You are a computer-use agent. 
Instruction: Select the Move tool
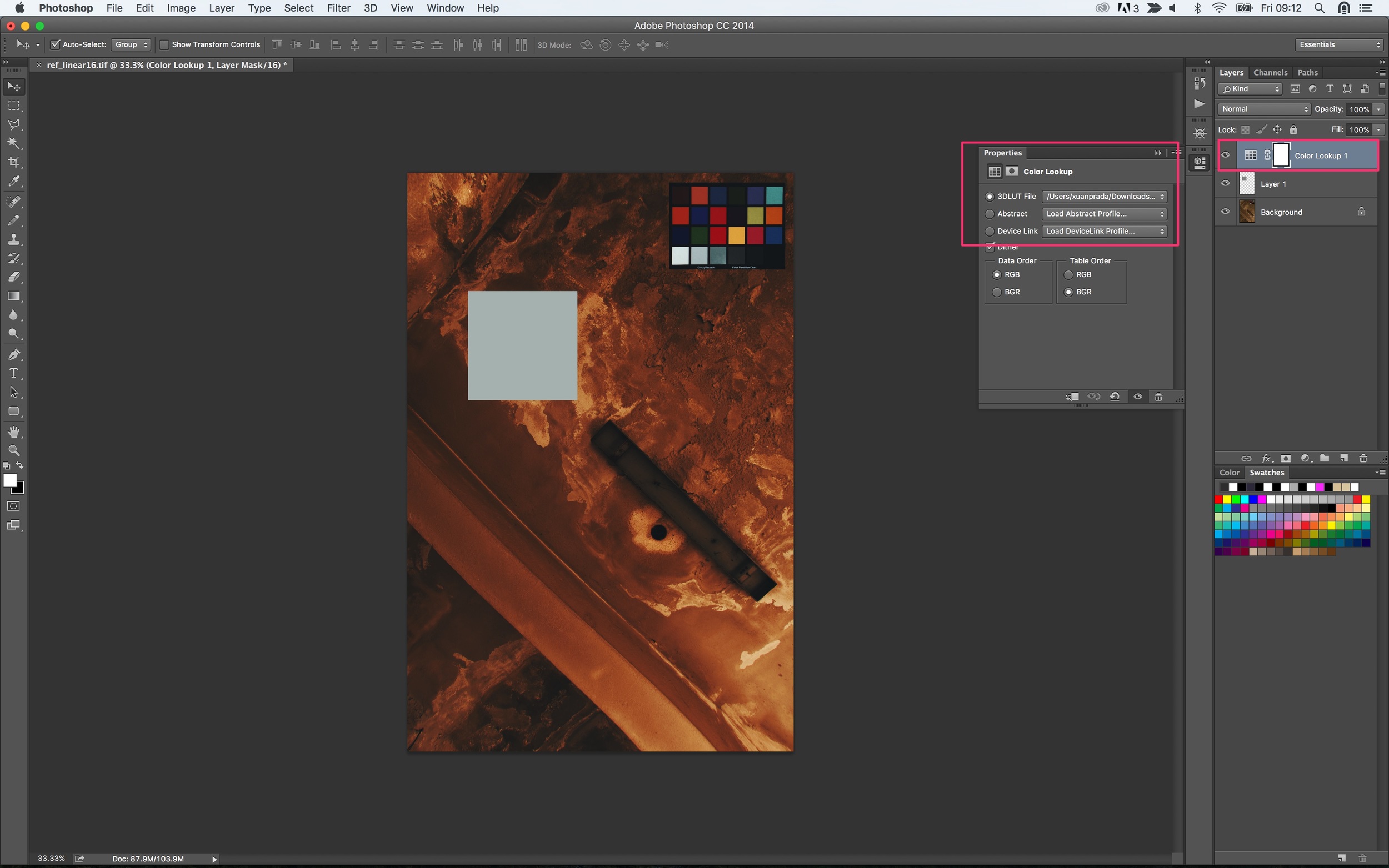[14, 87]
